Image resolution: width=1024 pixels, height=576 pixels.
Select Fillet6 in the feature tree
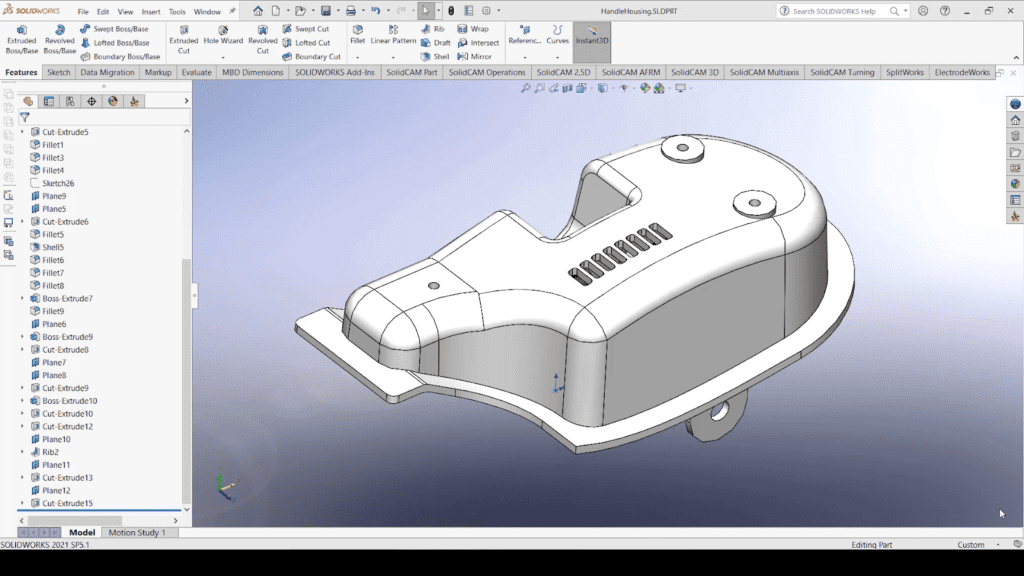tap(53, 260)
